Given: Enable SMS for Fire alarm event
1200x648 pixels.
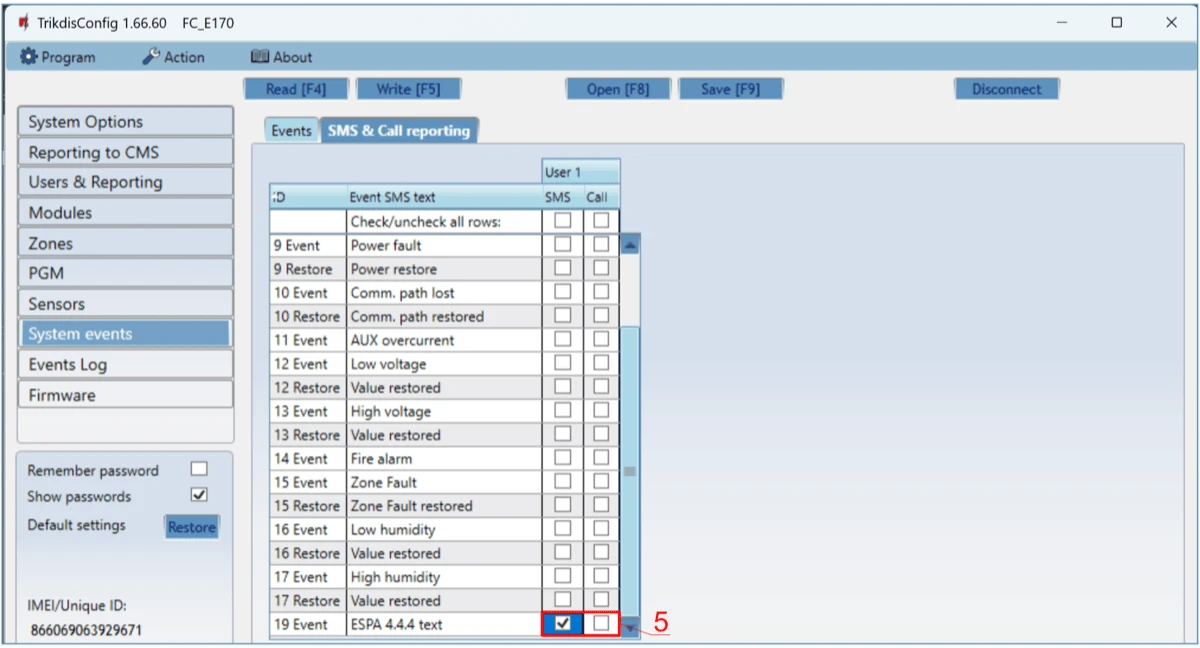Looking at the screenshot, I should (x=563, y=458).
